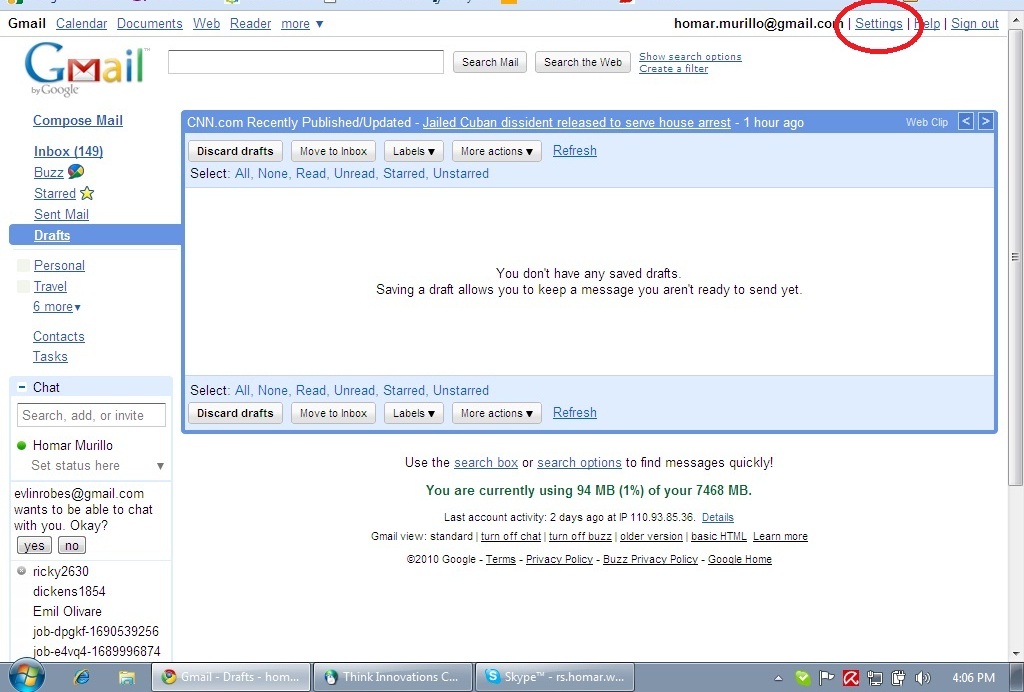This screenshot has width=1024, height=692.
Task: Open Tasks link
Action: point(50,356)
